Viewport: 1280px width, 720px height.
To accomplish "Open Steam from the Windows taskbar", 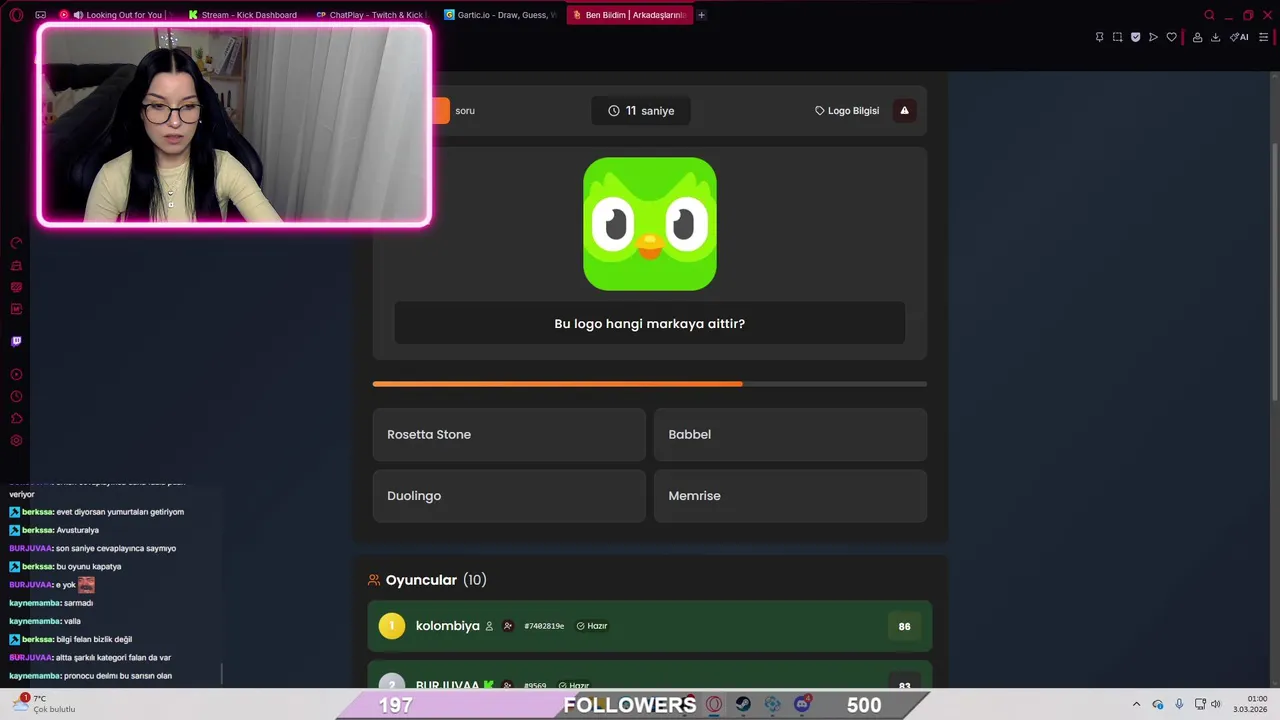I will point(743,704).
